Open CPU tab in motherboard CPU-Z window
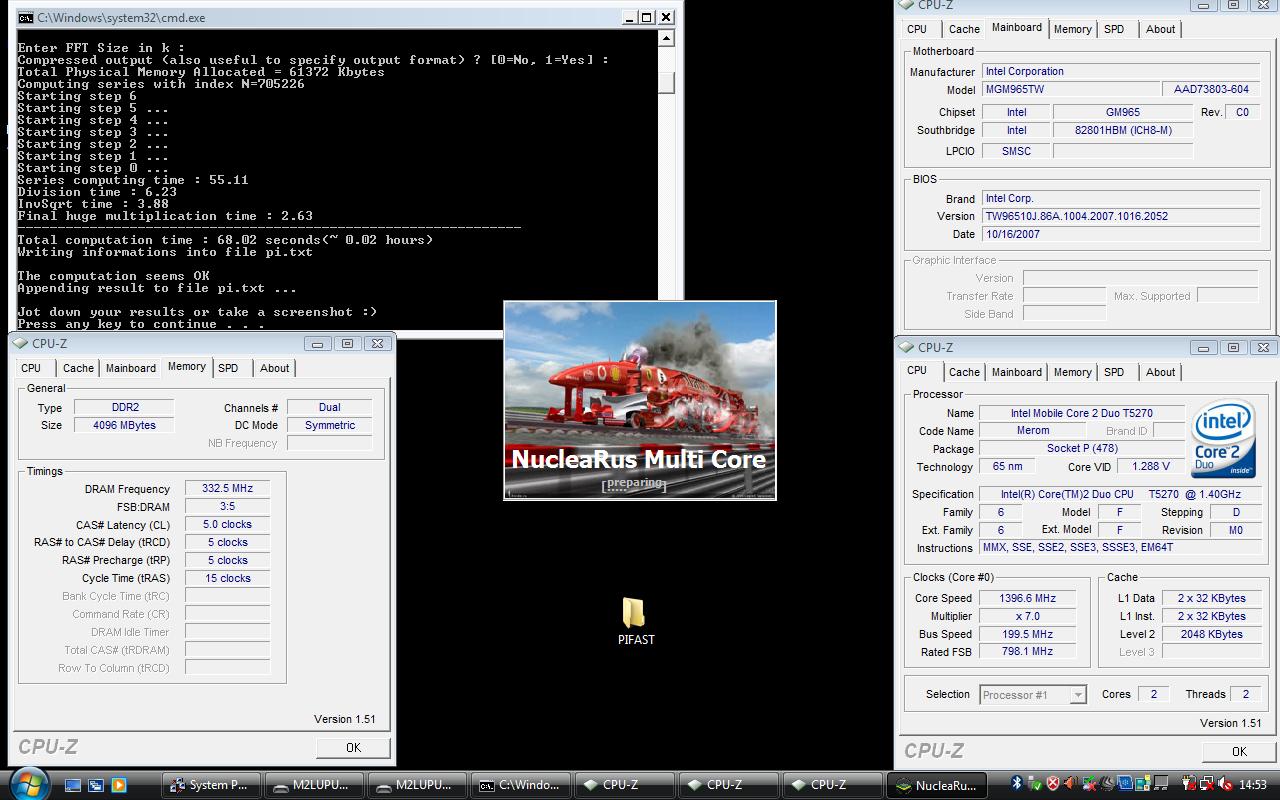Image resolution: width=1280 pixels, height=800 pixels. (917, 29)
